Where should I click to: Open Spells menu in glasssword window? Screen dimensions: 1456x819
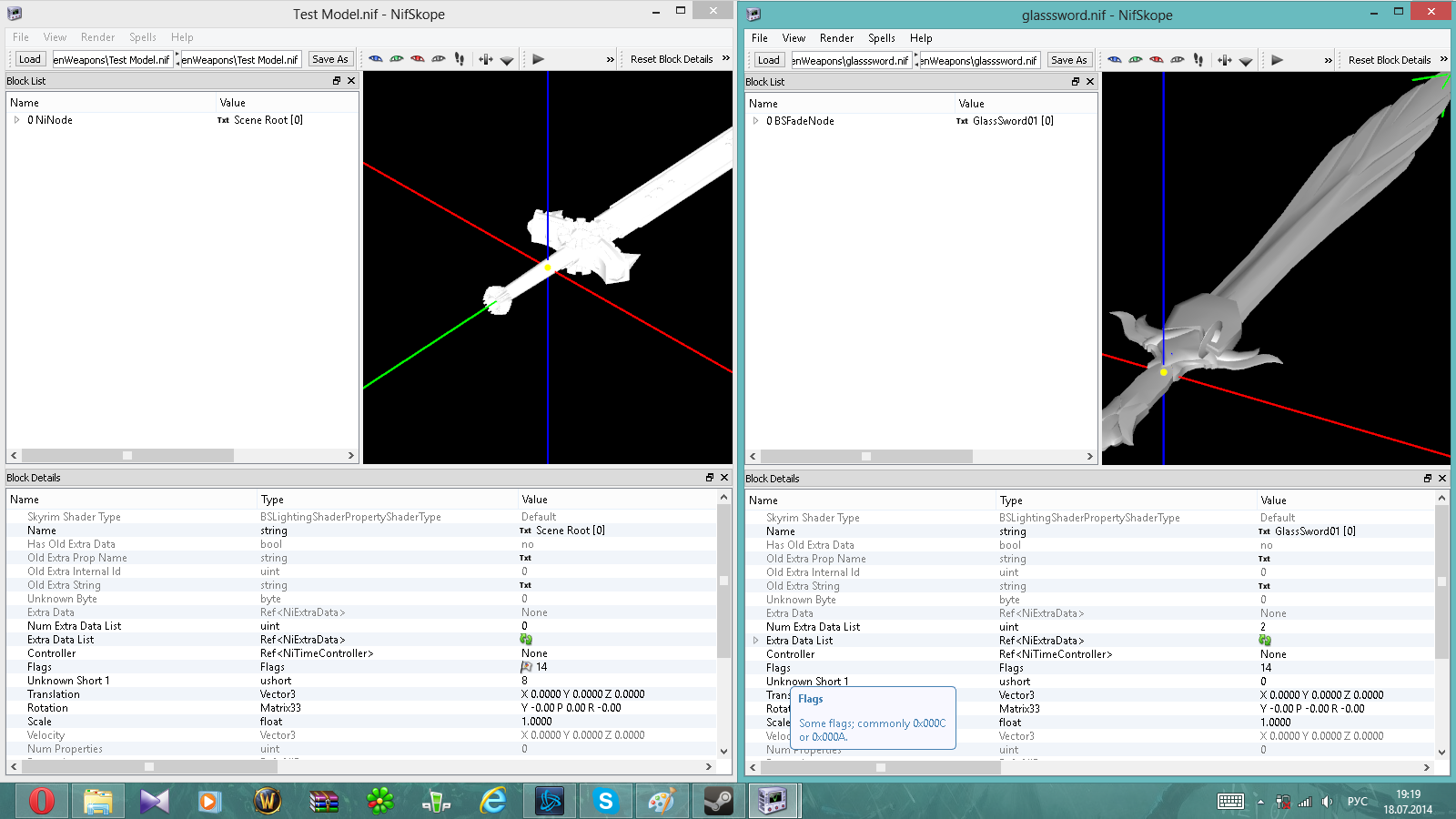coord(882,38)
